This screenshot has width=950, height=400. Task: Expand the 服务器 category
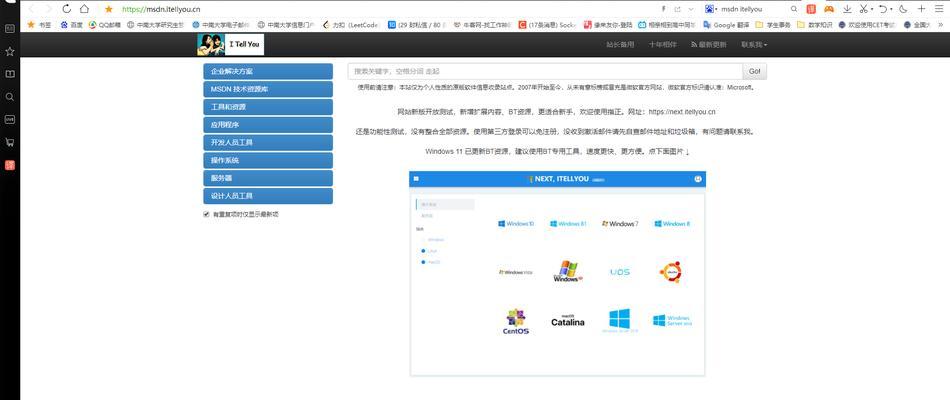[x=268, y=178]
